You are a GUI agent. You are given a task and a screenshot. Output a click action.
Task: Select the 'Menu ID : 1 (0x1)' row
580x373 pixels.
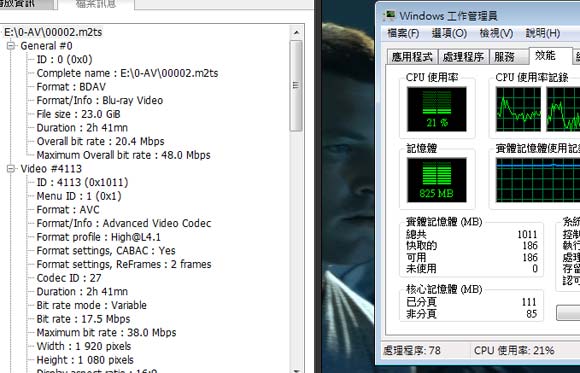(79, 196)
